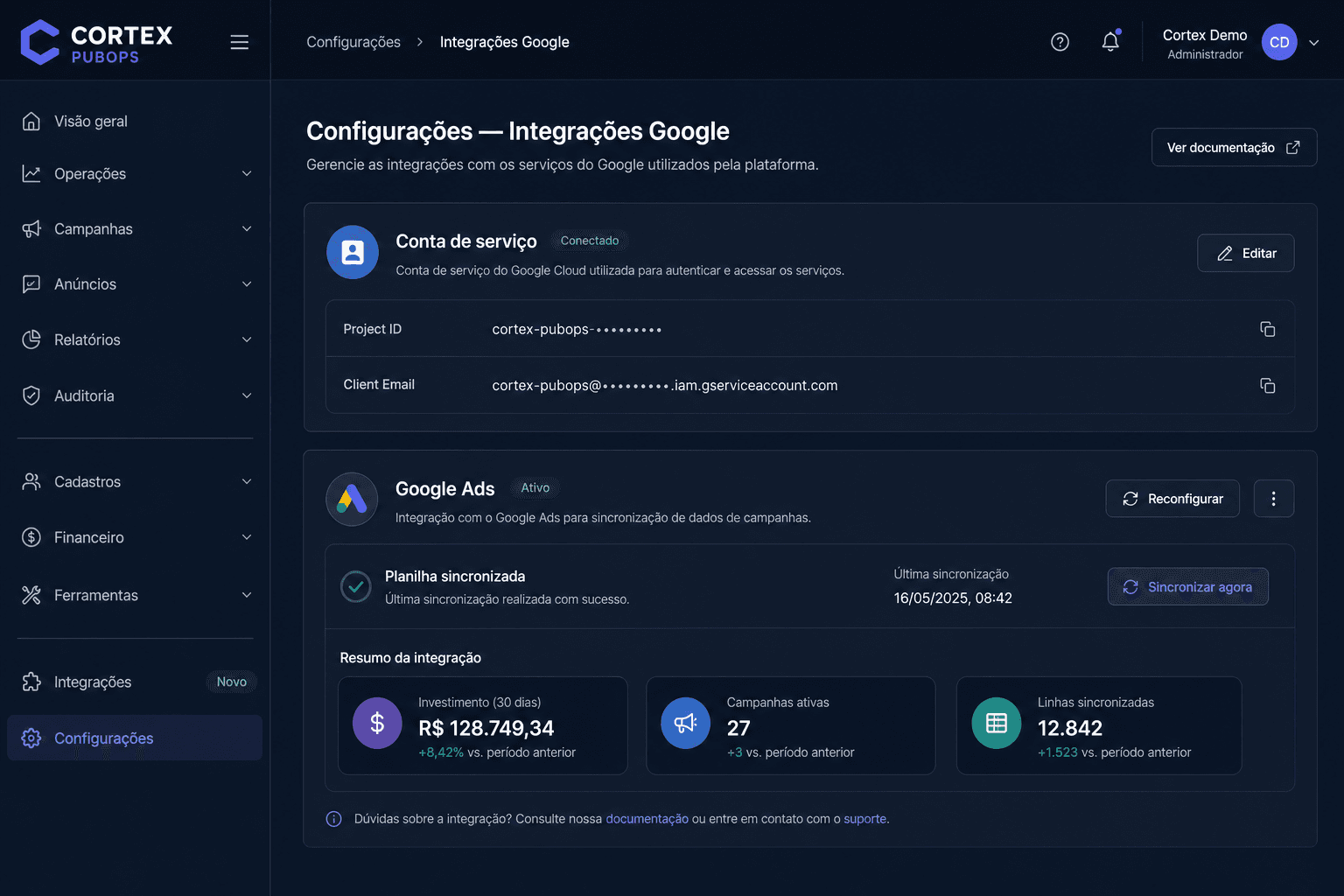Open the notifications bell
1344x896 pixels.
point(1110,41)
